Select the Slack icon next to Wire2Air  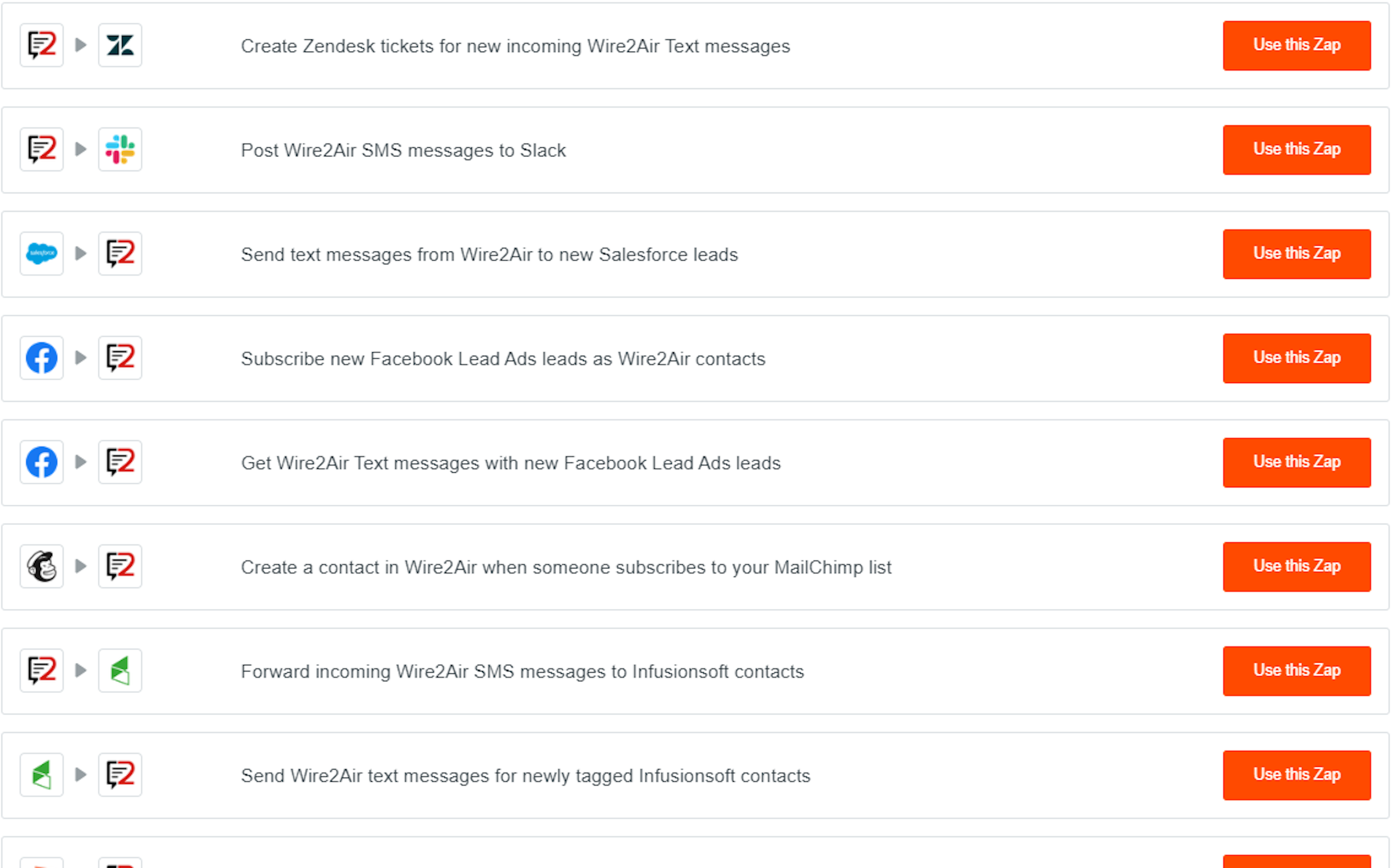click(120, 149)
